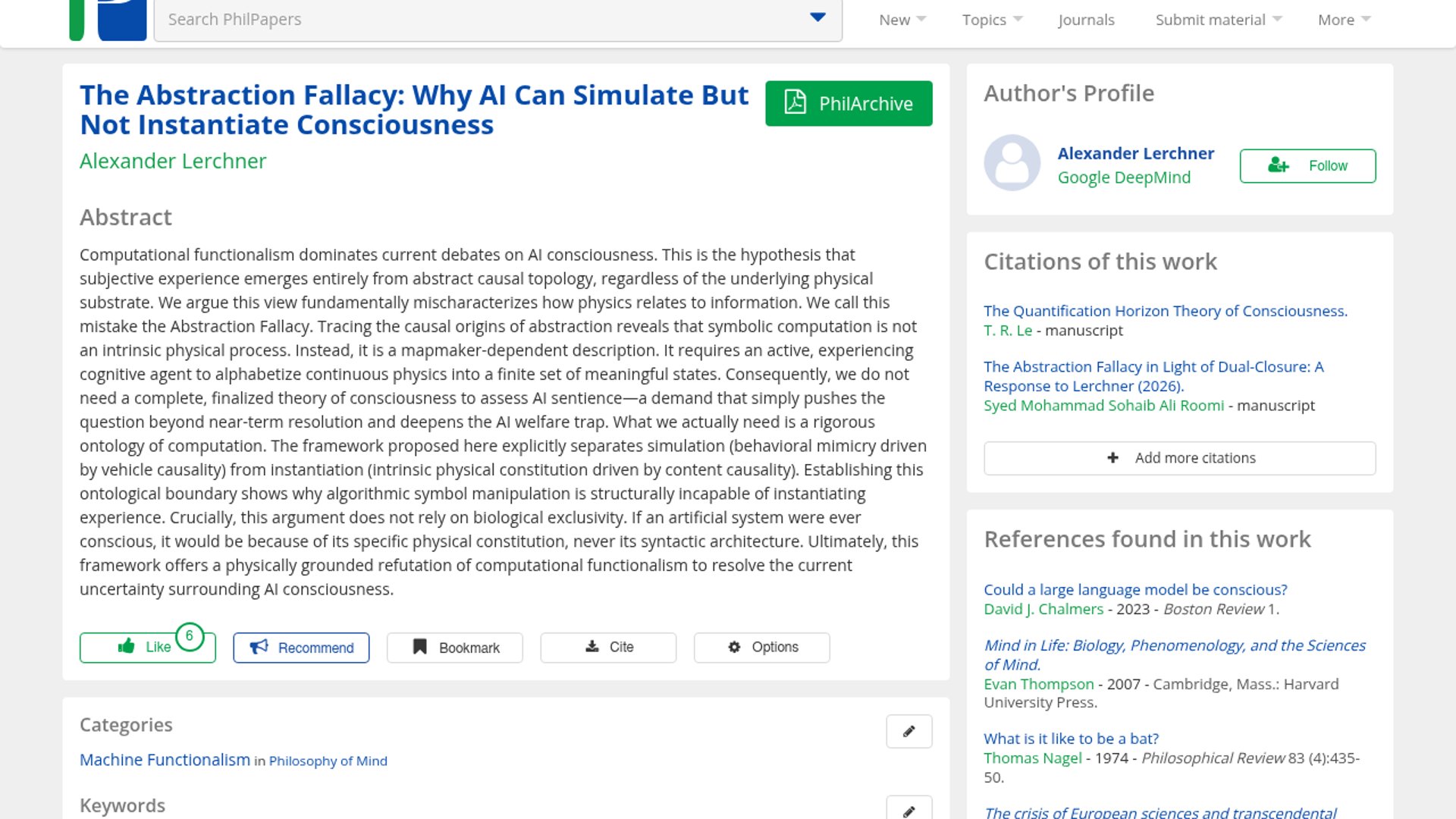This screenshot has width=1456, height=819.
Task: Click the pencil icon beside Keywords
Action: (908, 810)
